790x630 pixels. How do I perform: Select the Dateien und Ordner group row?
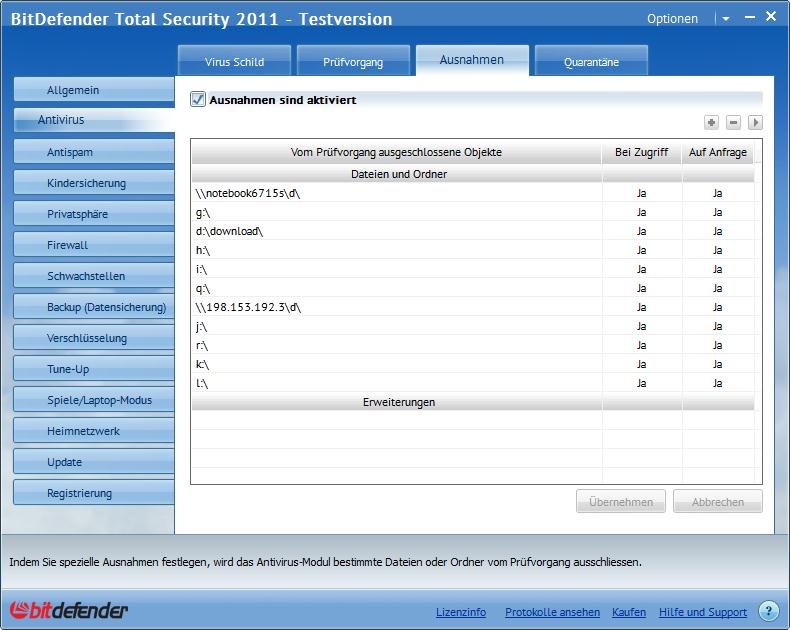click(473, 174)
